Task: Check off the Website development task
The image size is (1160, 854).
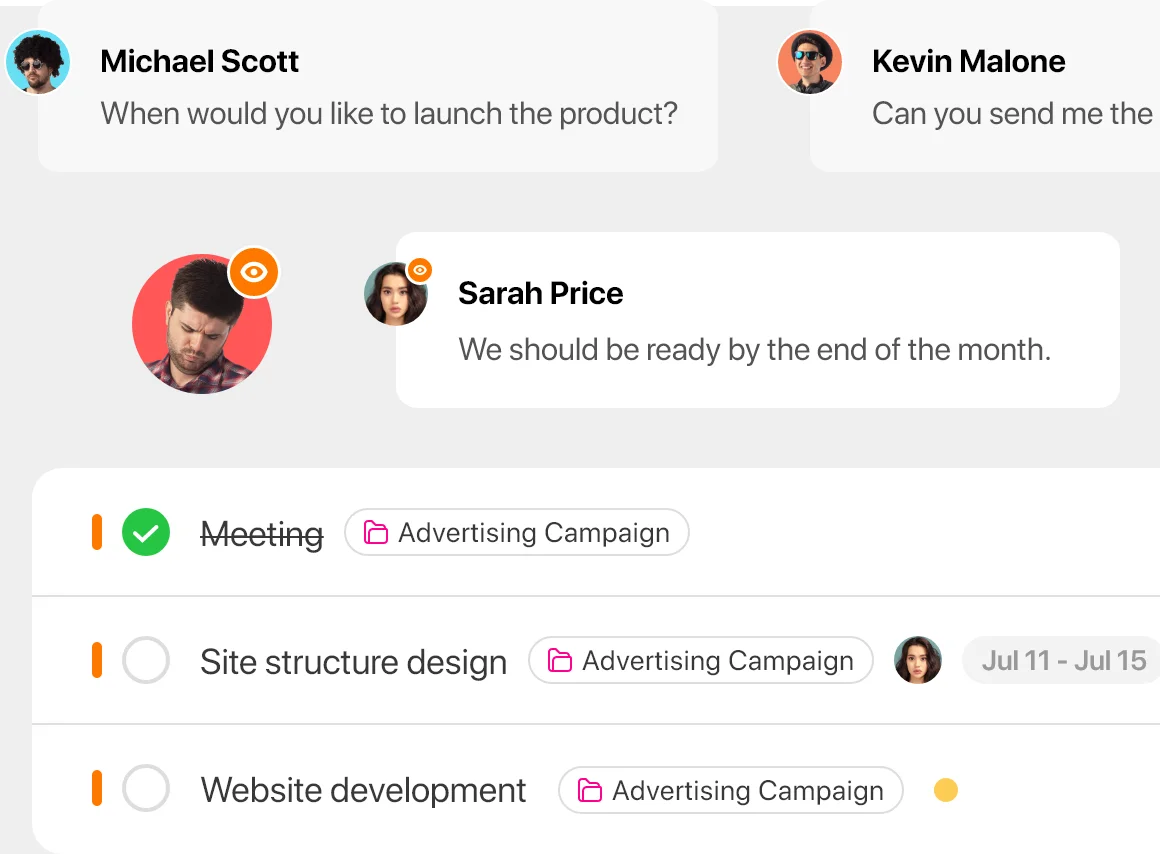Action: tap(146, 788)
